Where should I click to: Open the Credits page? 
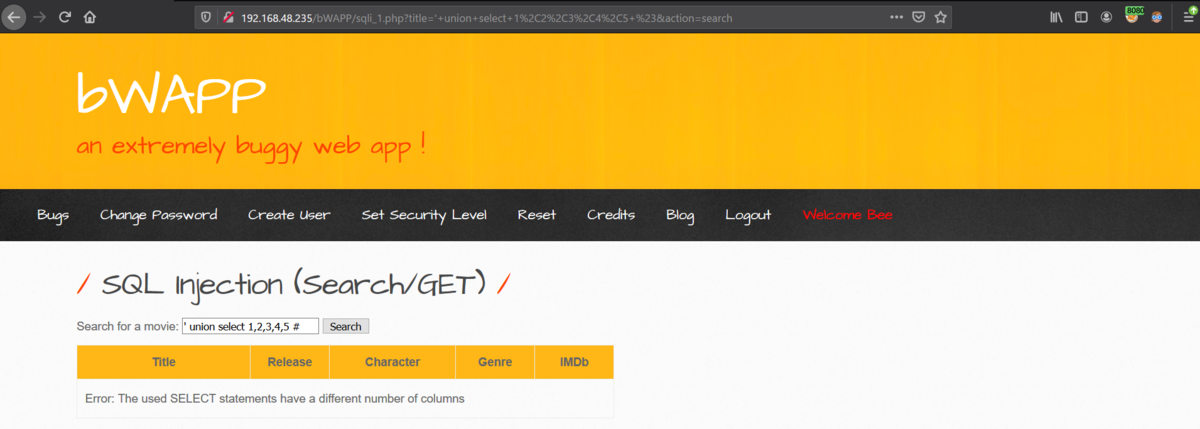point(611,215)
